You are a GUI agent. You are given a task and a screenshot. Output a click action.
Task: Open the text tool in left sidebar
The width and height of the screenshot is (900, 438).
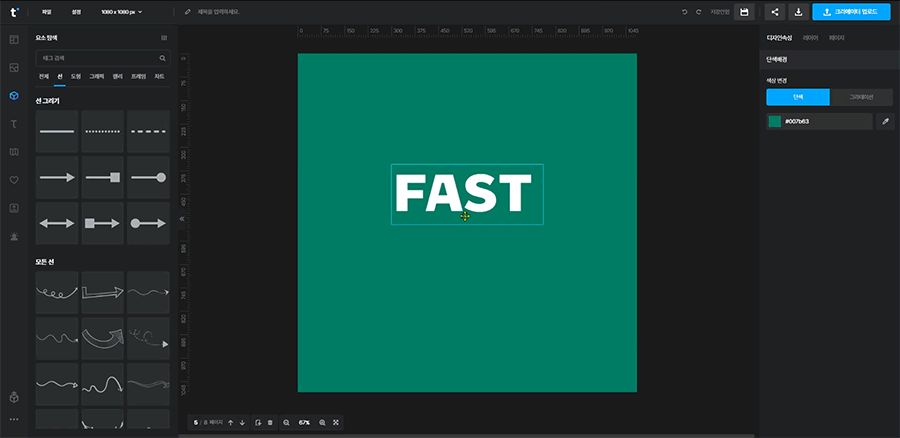click(x=14, y=124)
